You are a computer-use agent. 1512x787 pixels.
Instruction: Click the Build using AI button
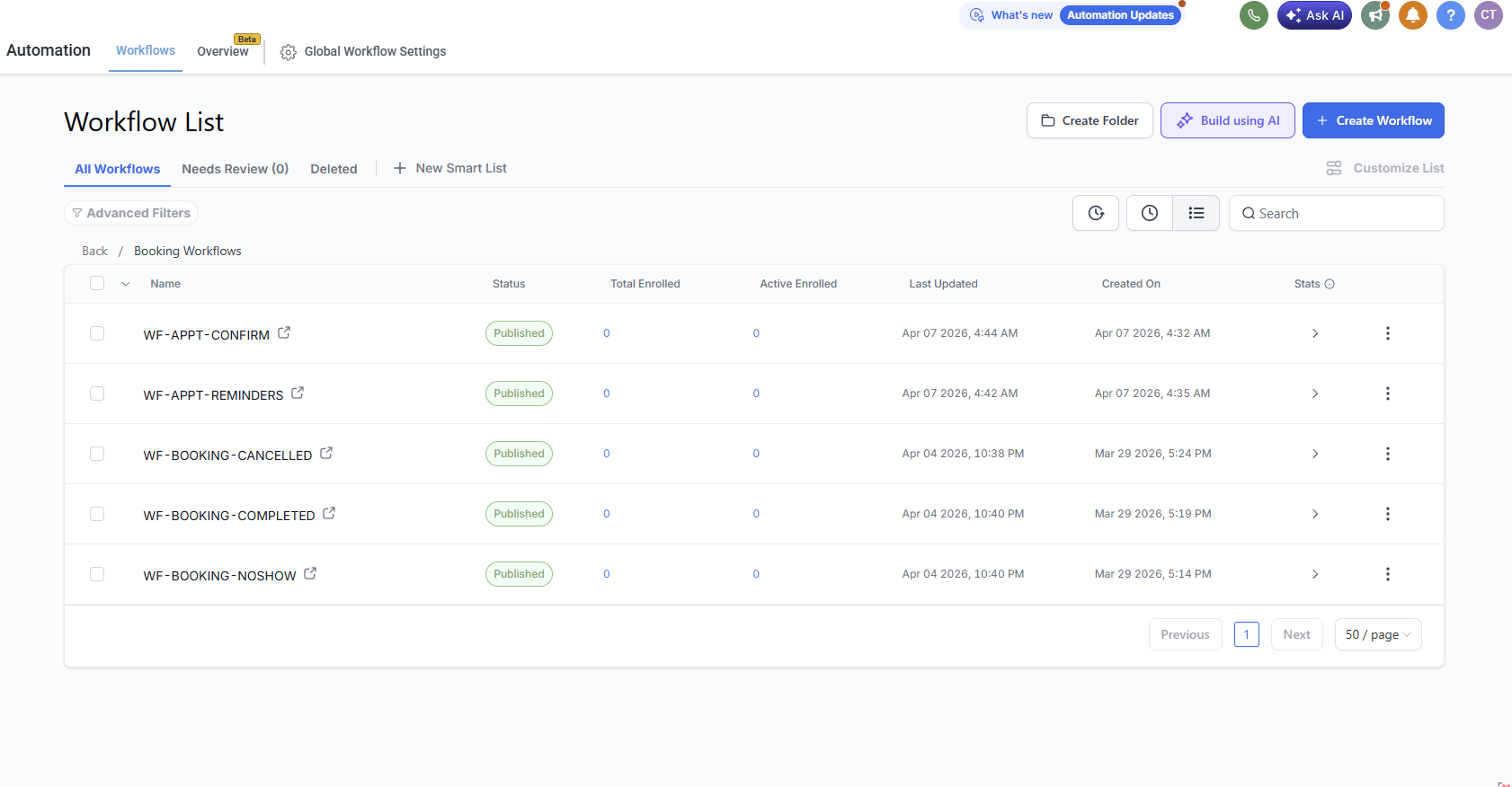point(1228,120)
